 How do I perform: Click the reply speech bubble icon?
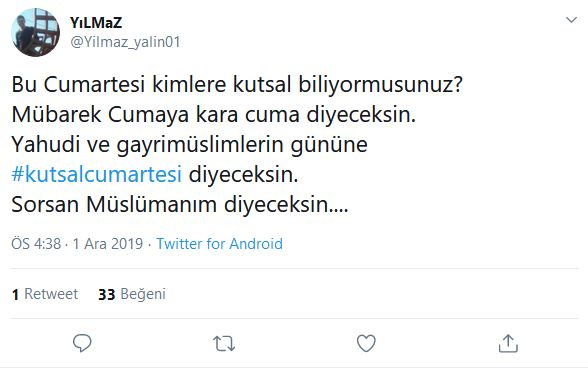click(82, 343)
